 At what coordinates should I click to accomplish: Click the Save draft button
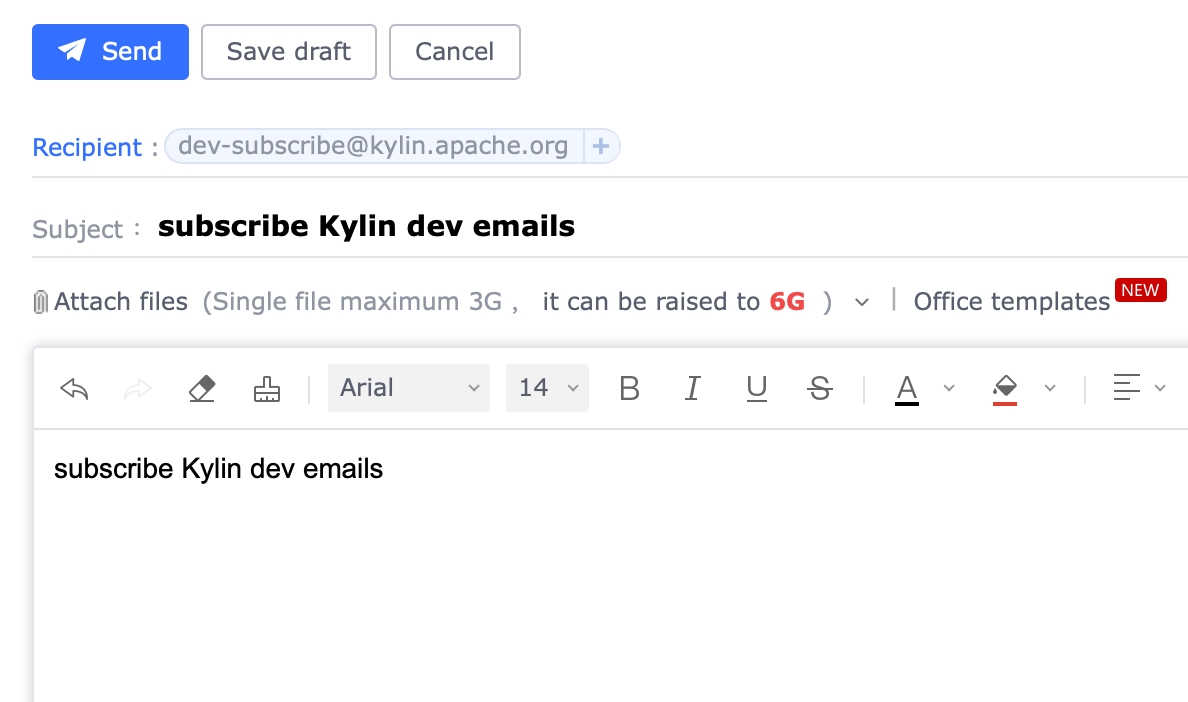tap(289, 52)
